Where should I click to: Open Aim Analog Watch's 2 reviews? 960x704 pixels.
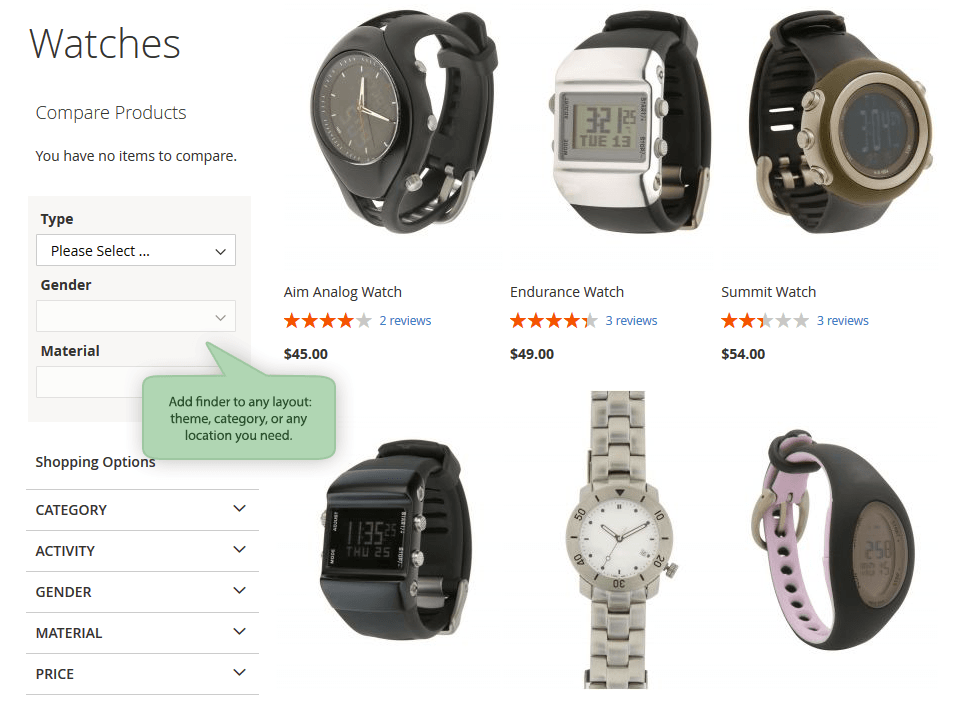click(405, 320)
